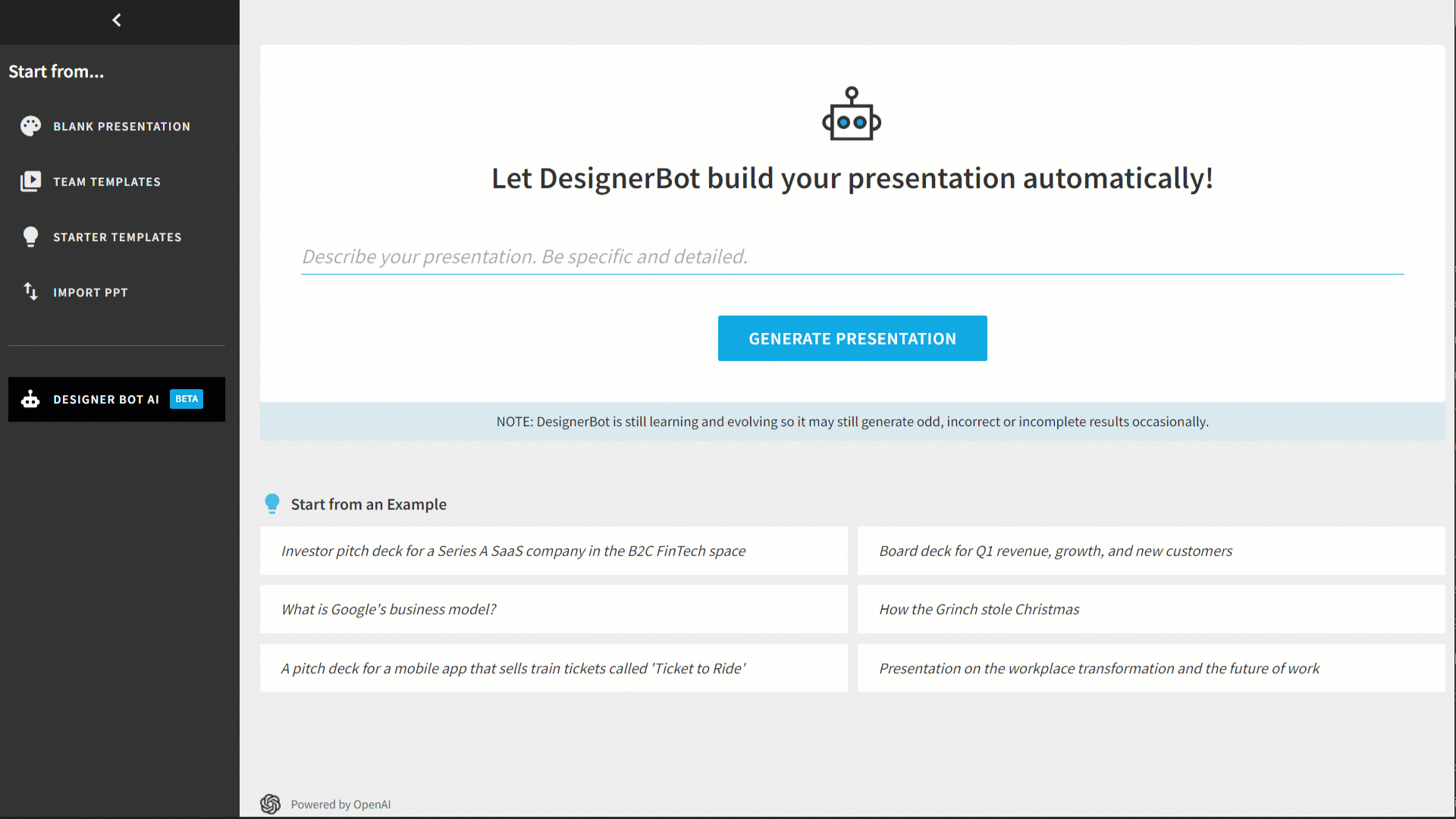Click the DesignerBot NOTE disclaimer text
1456x819 pixels.
(852, 422)
